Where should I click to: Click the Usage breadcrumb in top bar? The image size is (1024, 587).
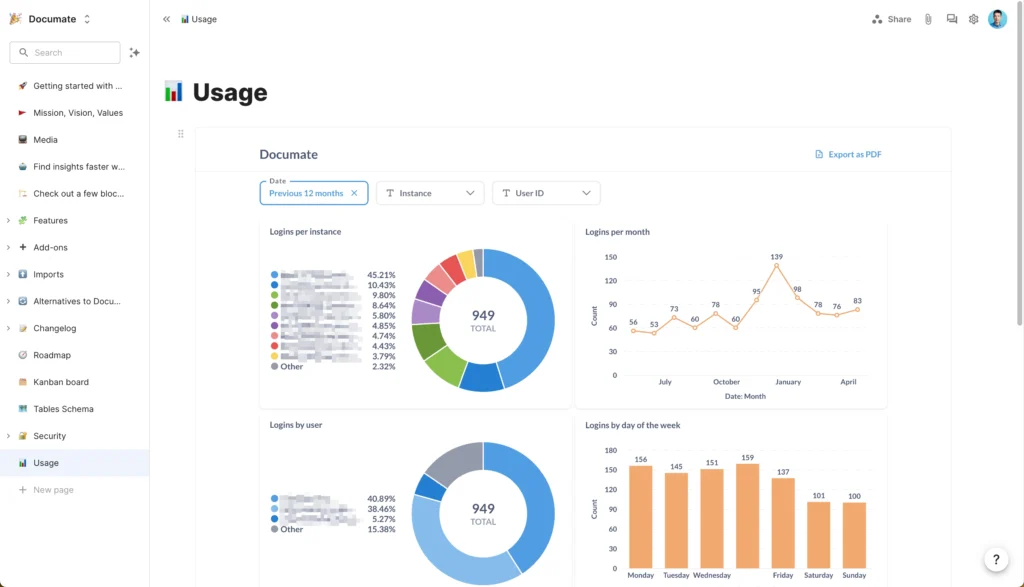point(199,19)
